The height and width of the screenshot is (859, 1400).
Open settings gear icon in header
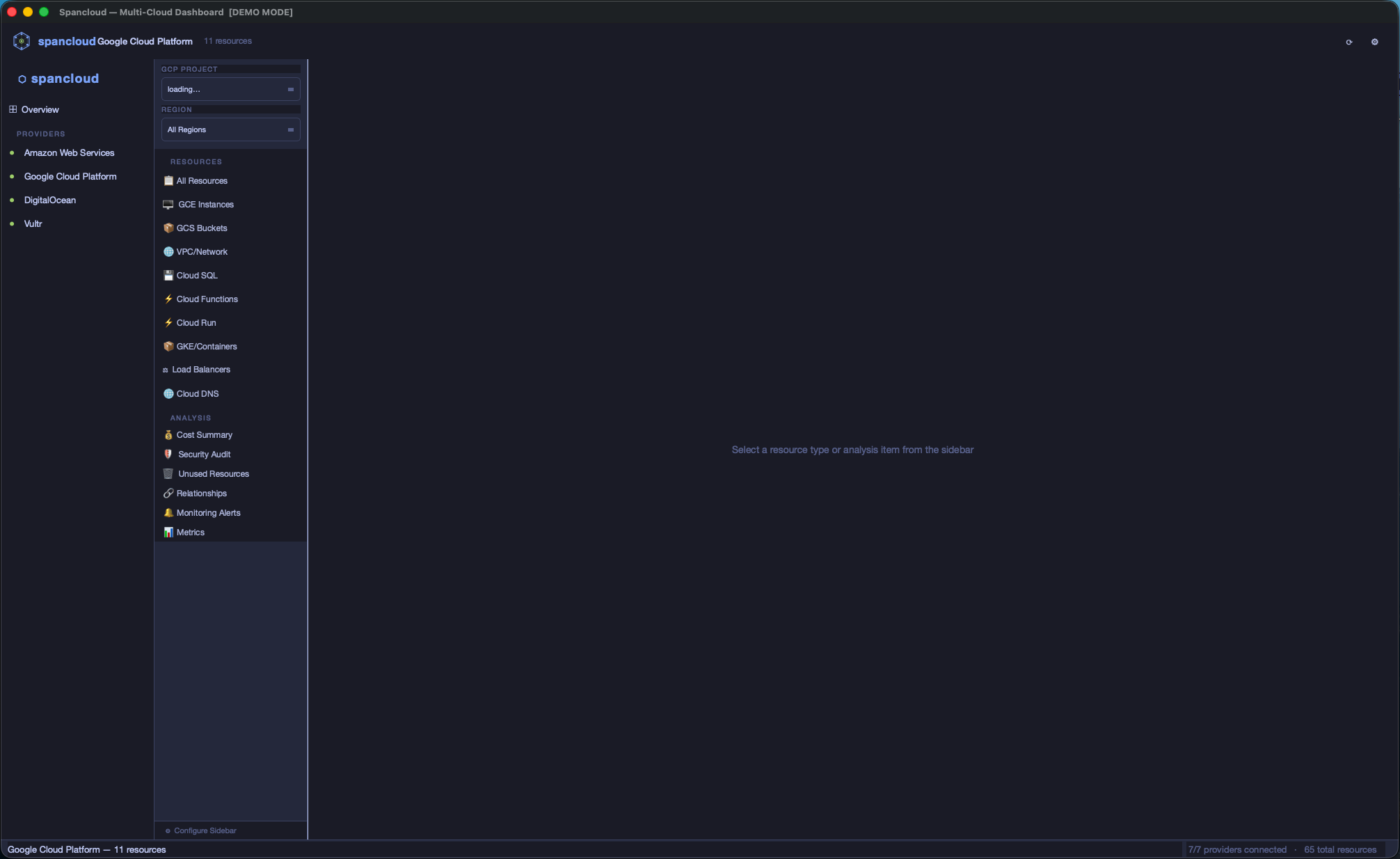tap(1374, 42)
